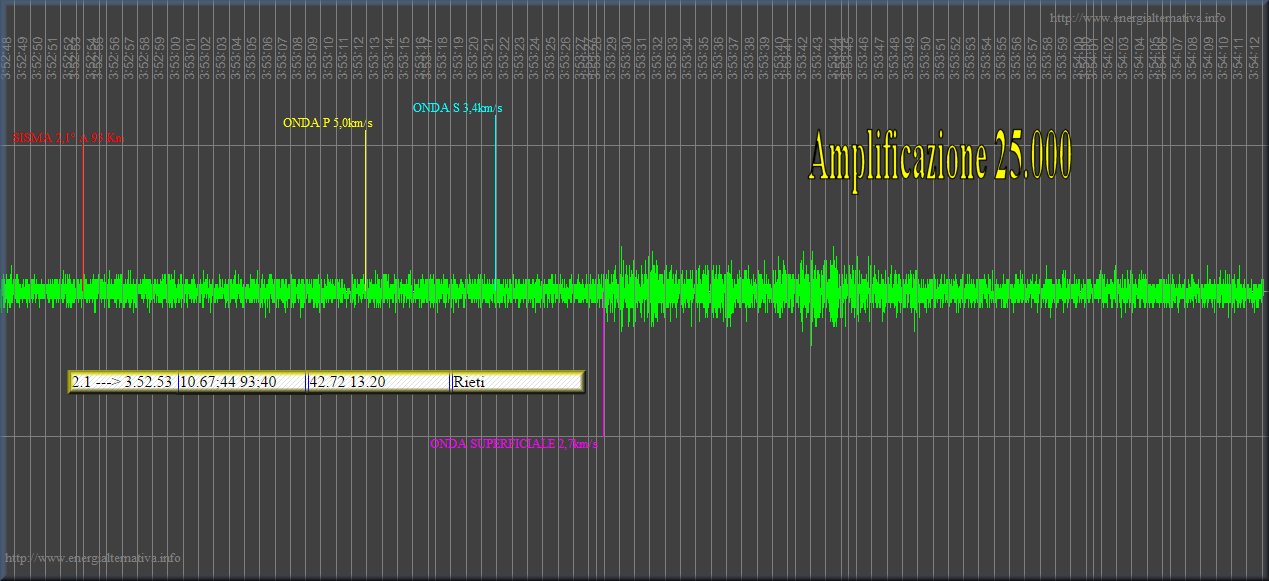Screen dimensions: 1269x581
Task: Click the 3:53:47 time axis label
Action: pyautogui.click(x=879, y=57)
